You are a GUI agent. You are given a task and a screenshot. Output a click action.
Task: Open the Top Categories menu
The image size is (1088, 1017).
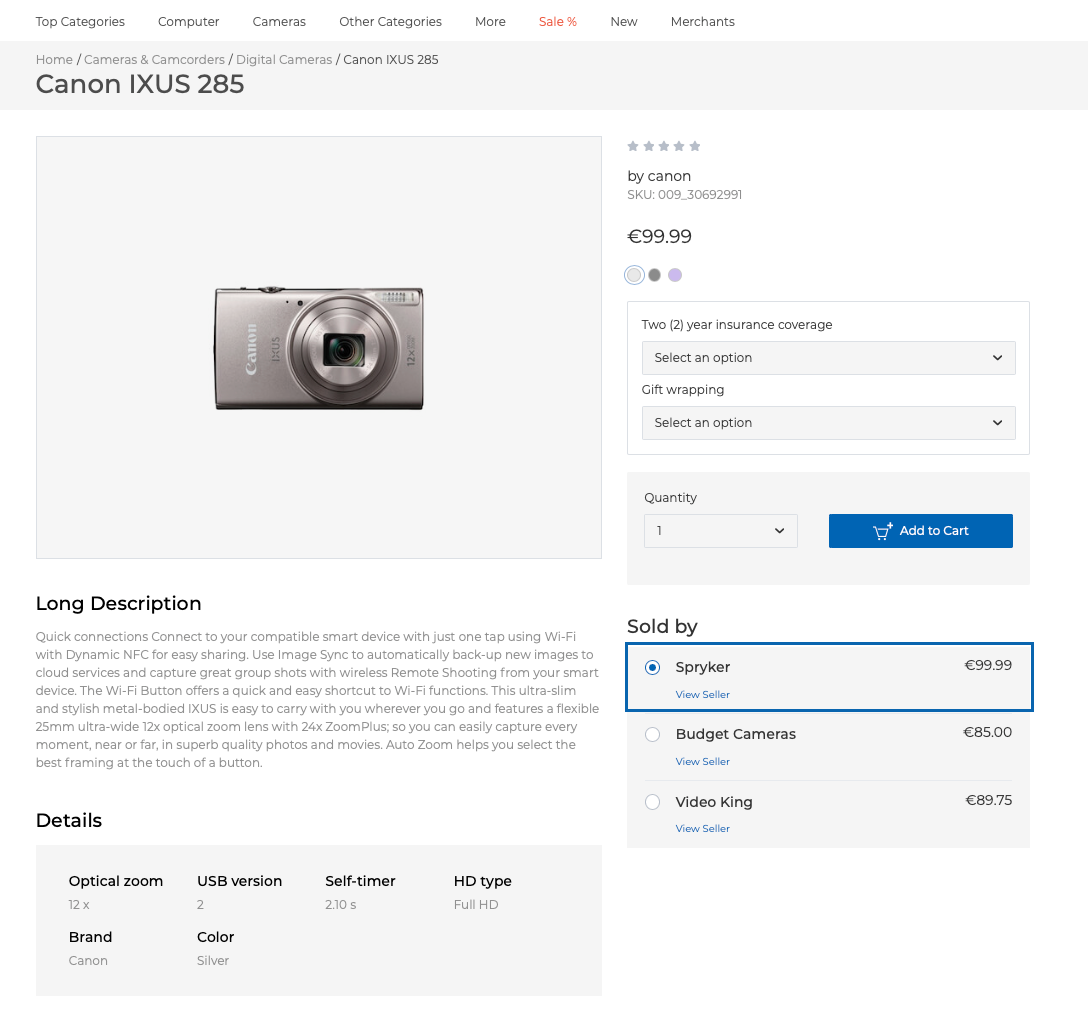click(x=80, y=22)
